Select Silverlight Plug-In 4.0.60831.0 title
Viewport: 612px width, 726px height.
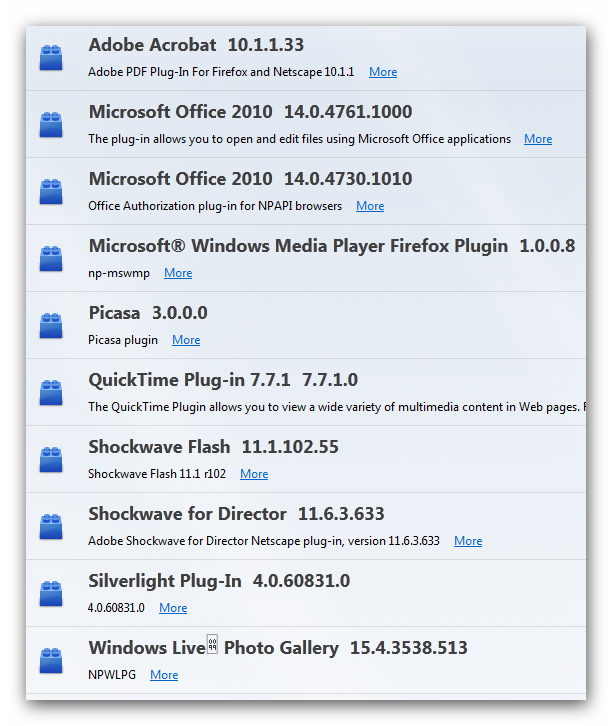[219, 581]
